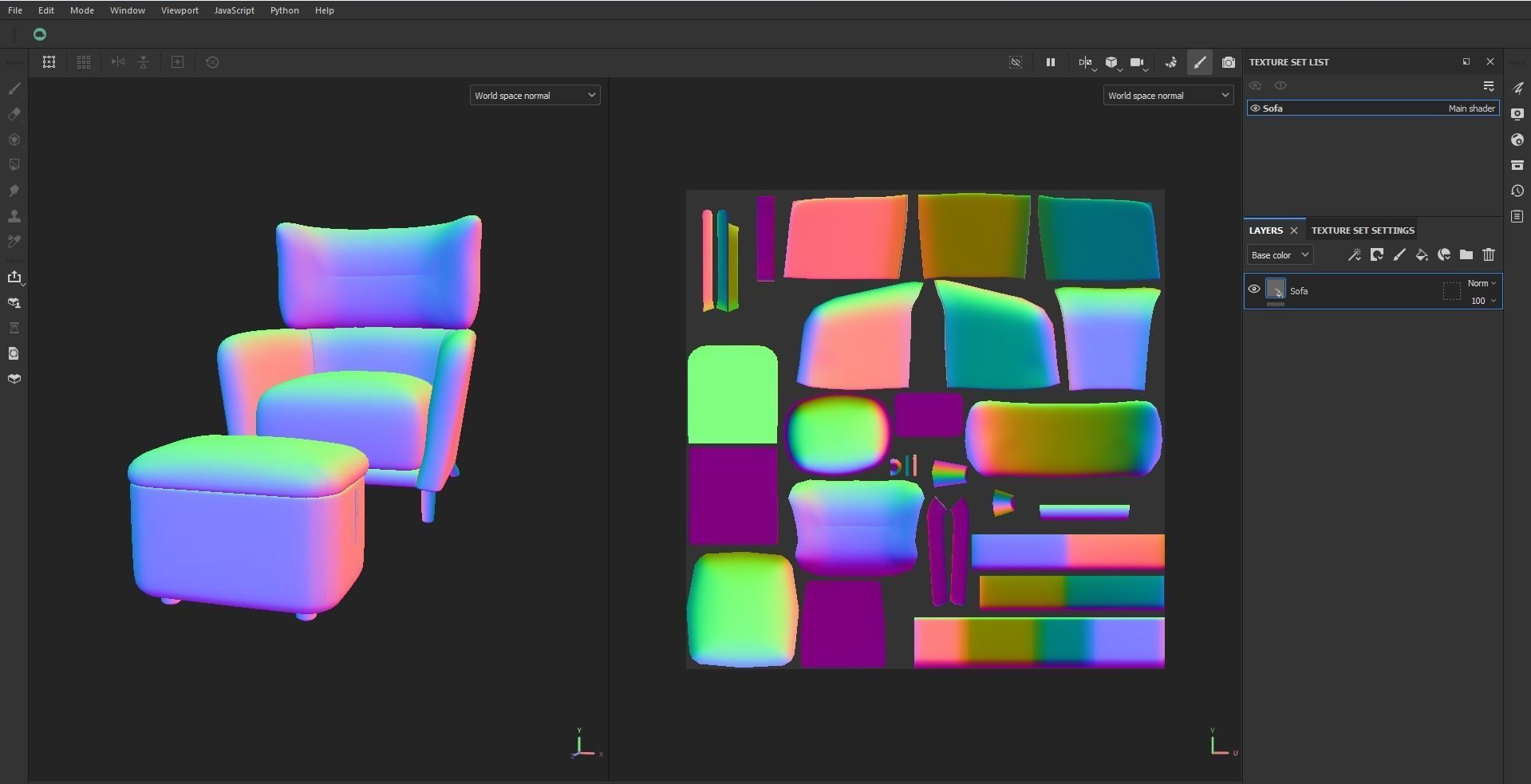The image size is (1531, 784).
Task: Click the empty mask slot on Sofa layer
Action: pos(1452,291)
